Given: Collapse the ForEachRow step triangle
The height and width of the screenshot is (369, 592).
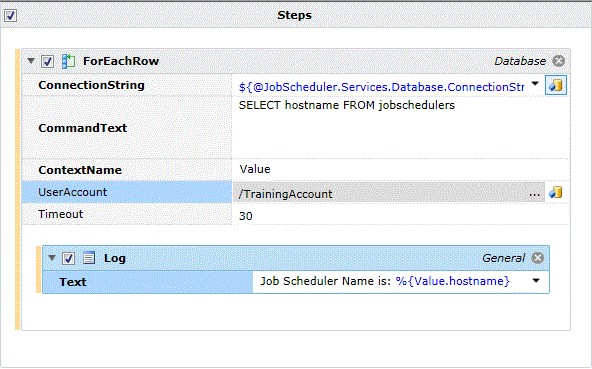Looking at the screenshot, I should [x=31, y=60].
